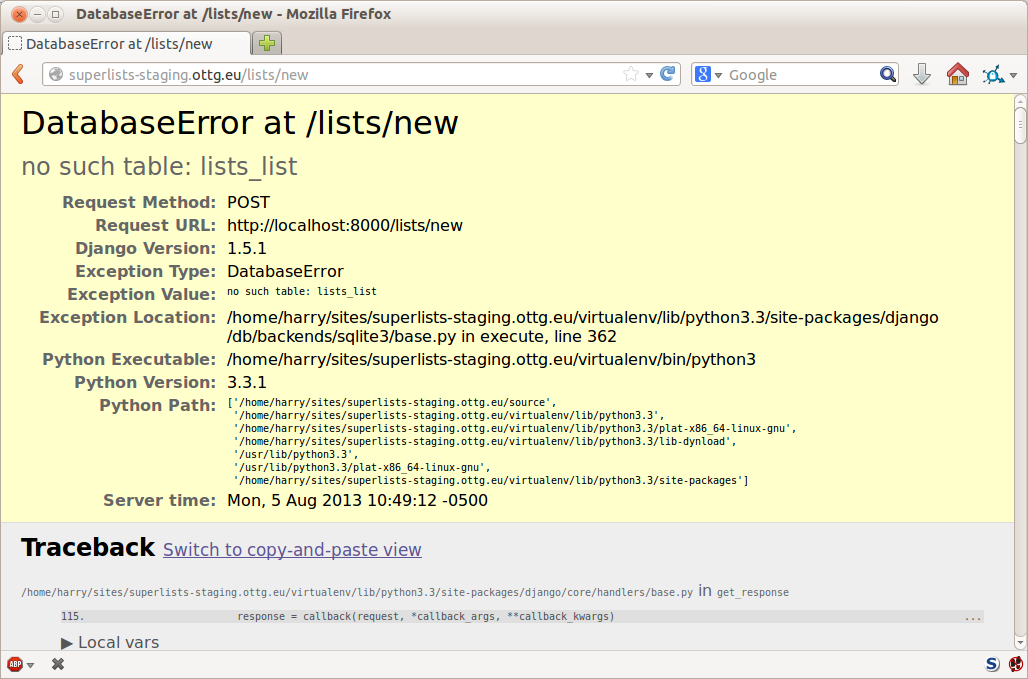The image size is (1028, 679).
Task: Reload the current page
Action: tap(668, 73)
